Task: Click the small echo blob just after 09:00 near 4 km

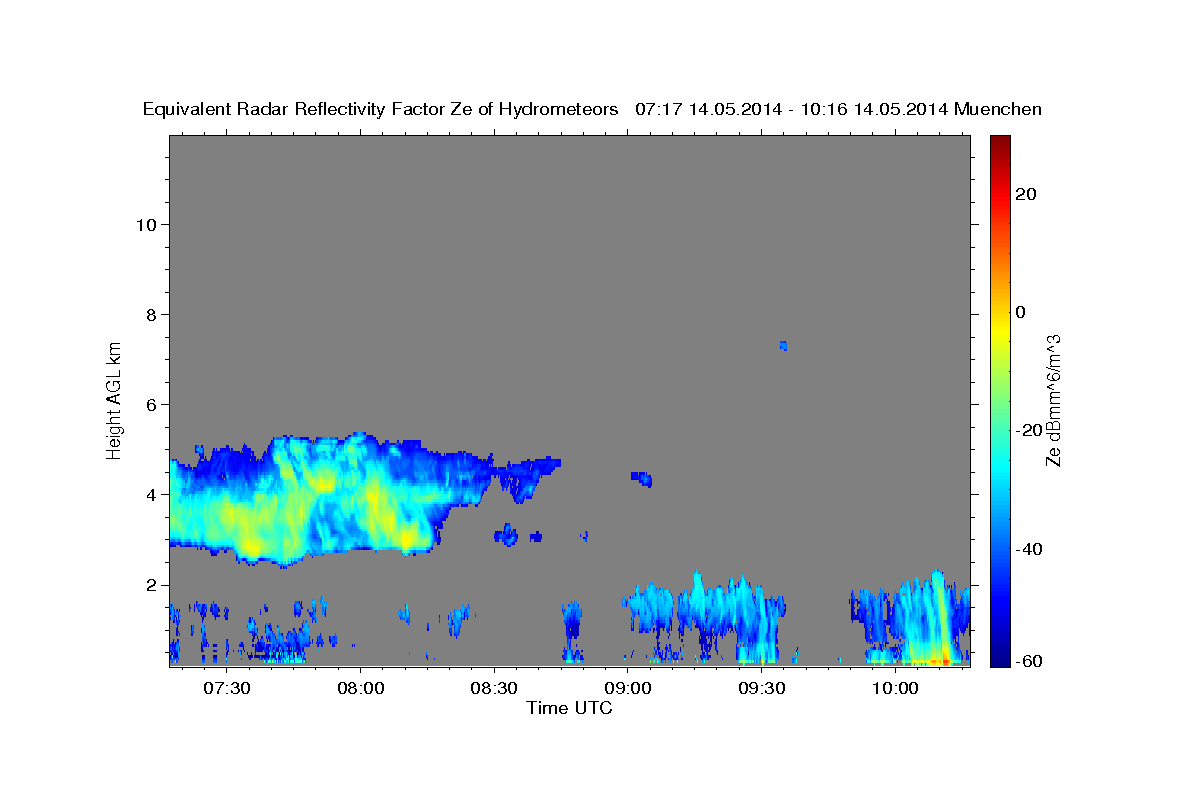Action: (x=642, y=479)
